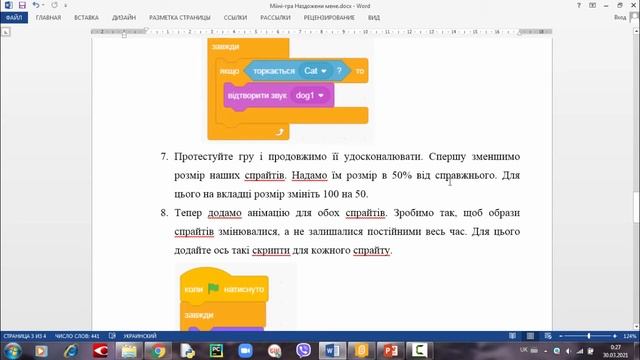The image size is (640, 360).
Task: Click the underlined word "спрайту"
Action: point(371,251)
